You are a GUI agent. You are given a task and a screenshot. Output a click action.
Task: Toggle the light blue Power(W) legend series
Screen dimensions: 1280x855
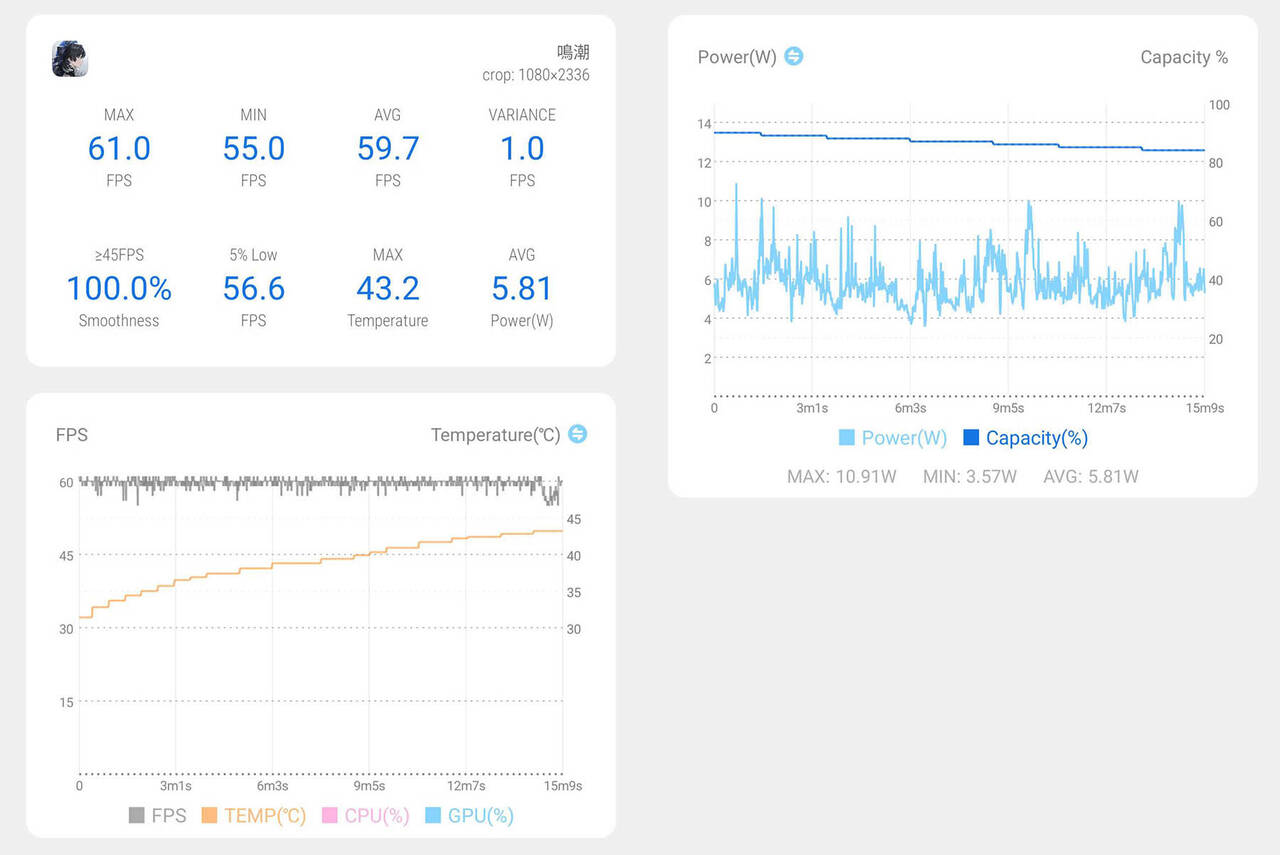click(893, 438)
